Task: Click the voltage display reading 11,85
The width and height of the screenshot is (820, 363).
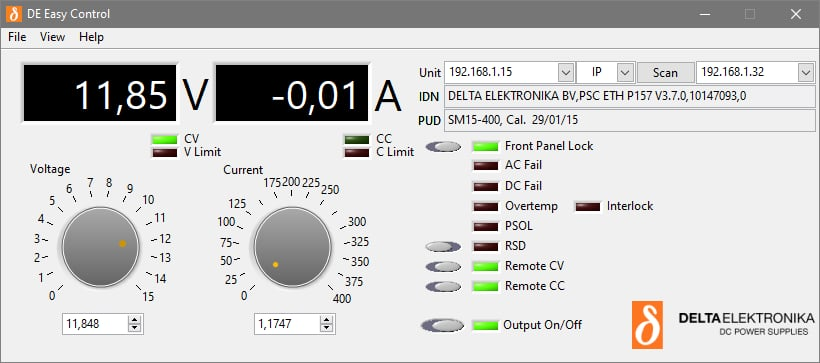Action: (x=99, y=93)
